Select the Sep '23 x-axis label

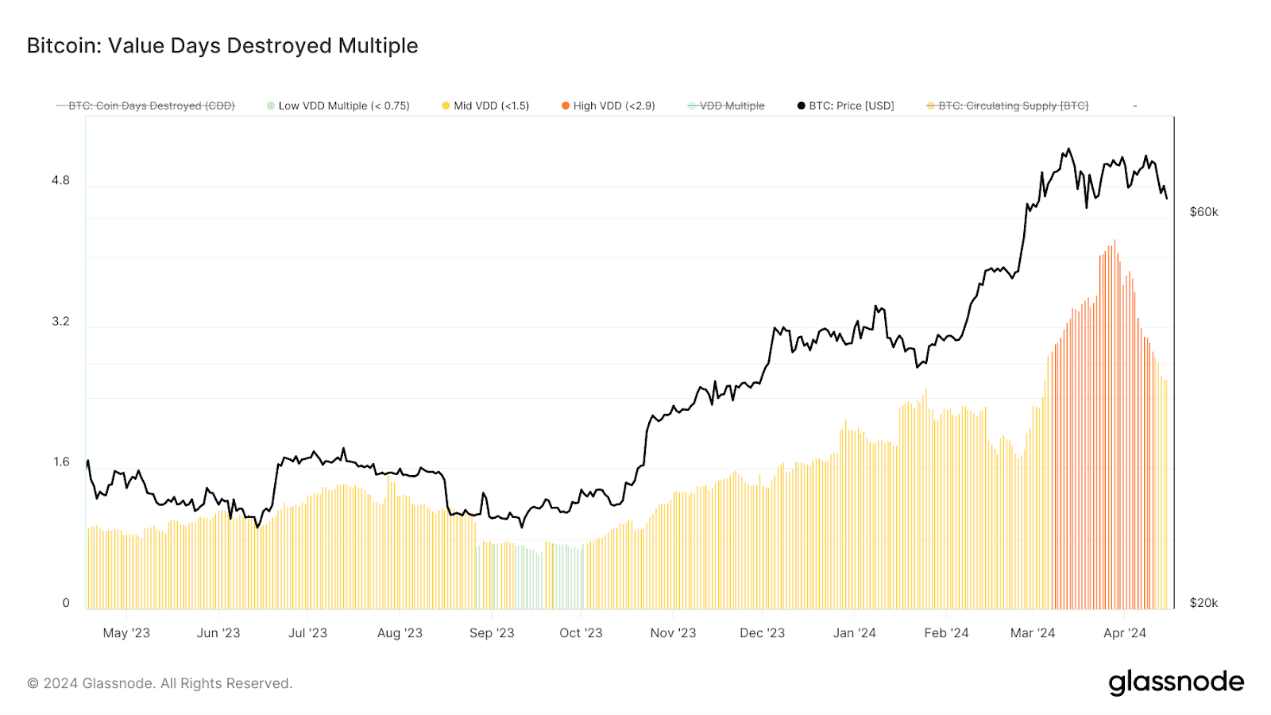[491, 632]
